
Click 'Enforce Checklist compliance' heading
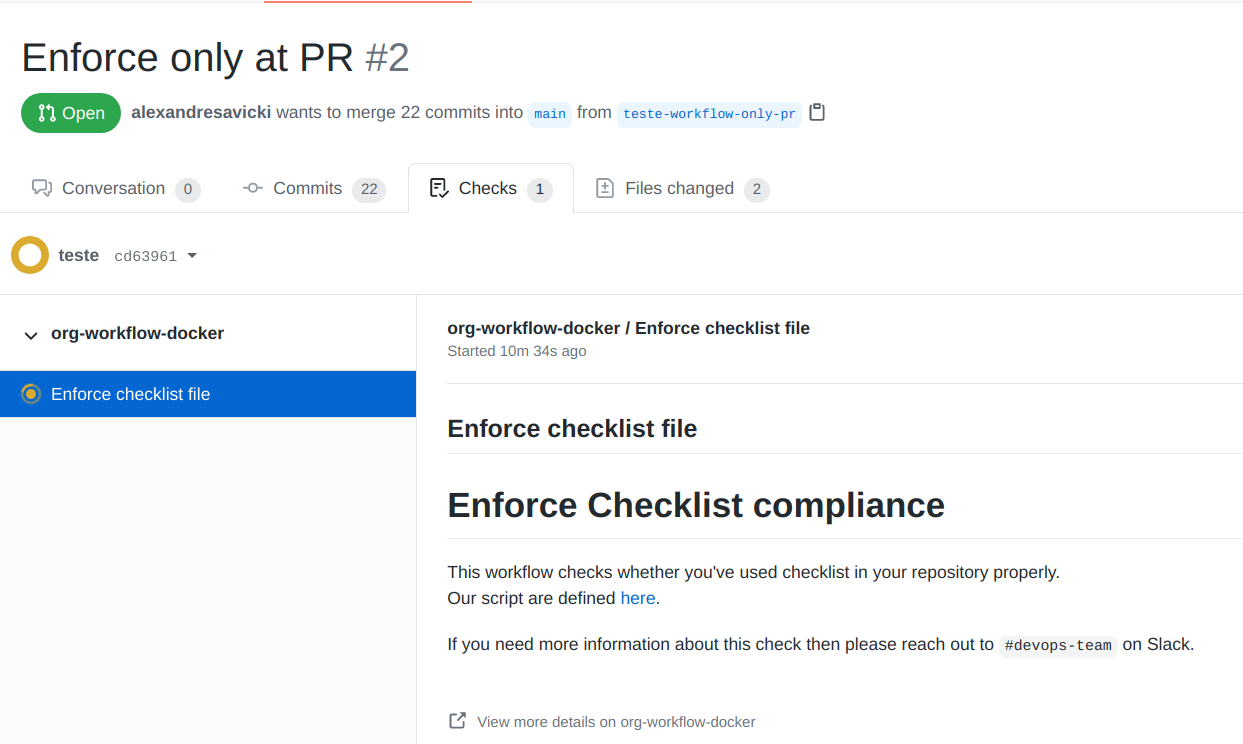(696, 505)
